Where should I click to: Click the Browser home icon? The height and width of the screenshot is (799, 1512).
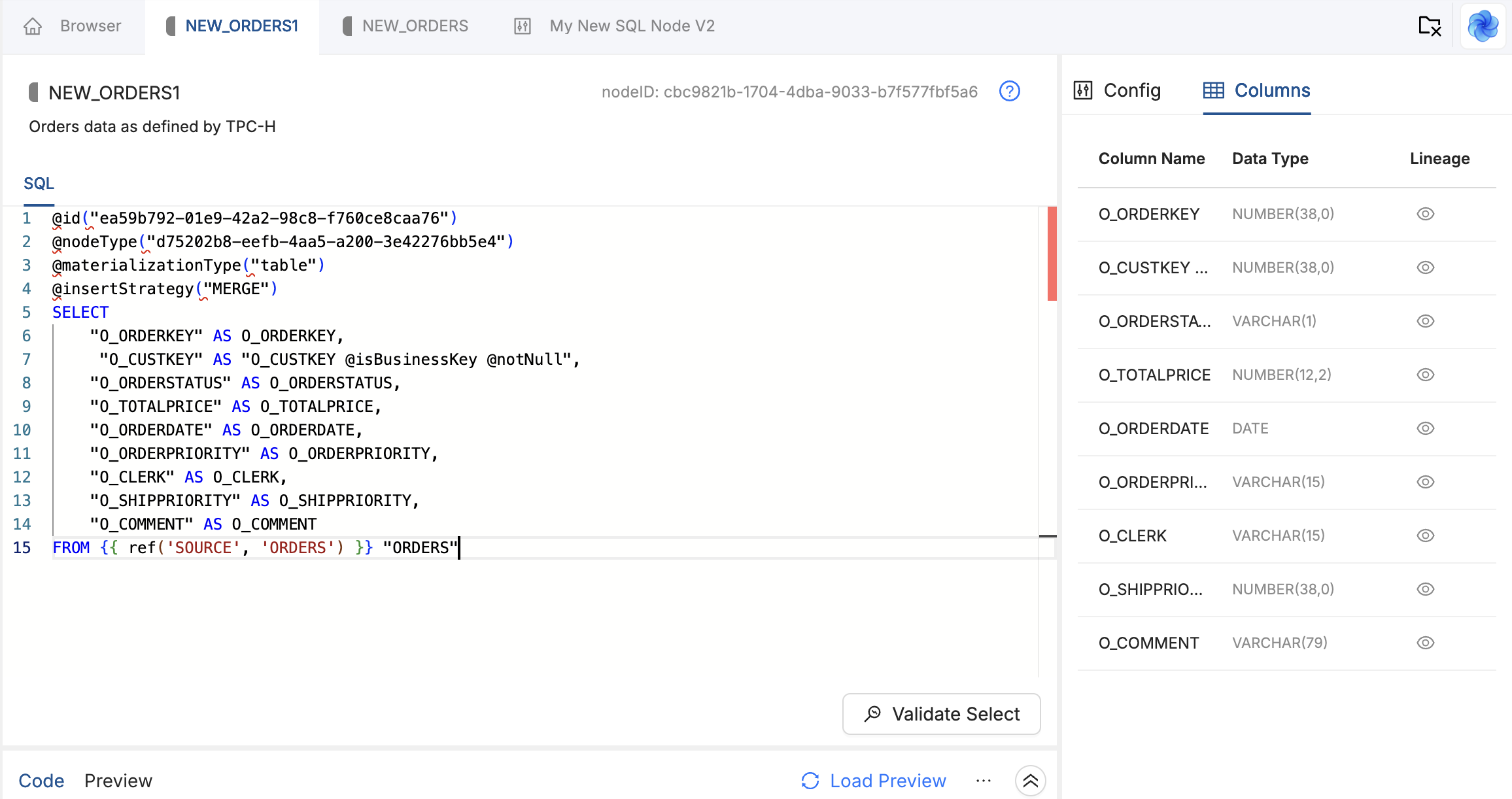(x=33, y=26)
